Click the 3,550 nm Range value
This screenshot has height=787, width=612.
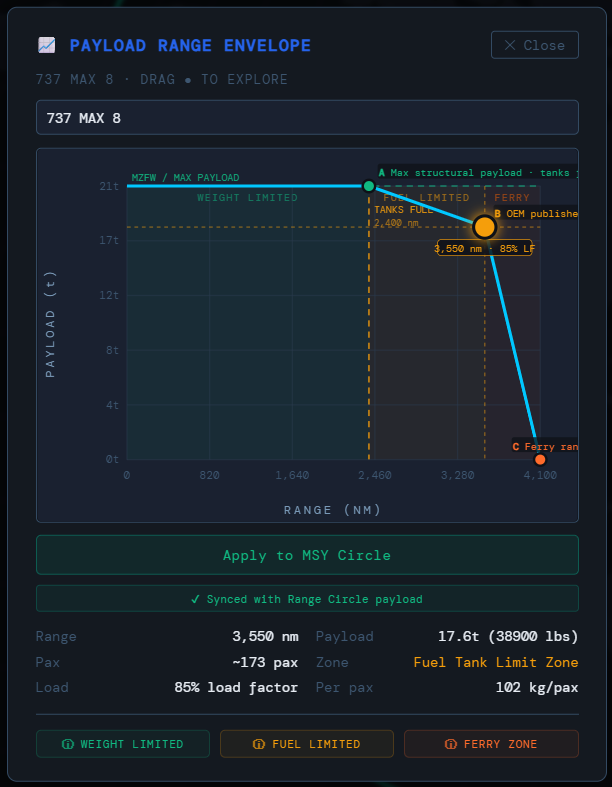coord(265,636)
